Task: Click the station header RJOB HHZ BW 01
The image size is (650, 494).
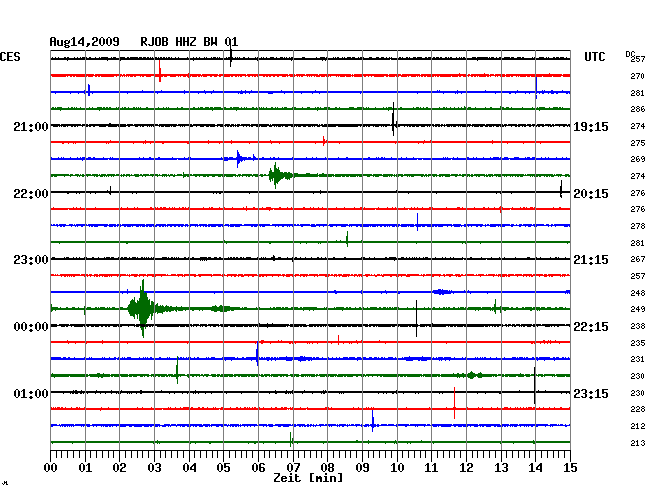Action: pyautogui.click(x=189, y=42)
